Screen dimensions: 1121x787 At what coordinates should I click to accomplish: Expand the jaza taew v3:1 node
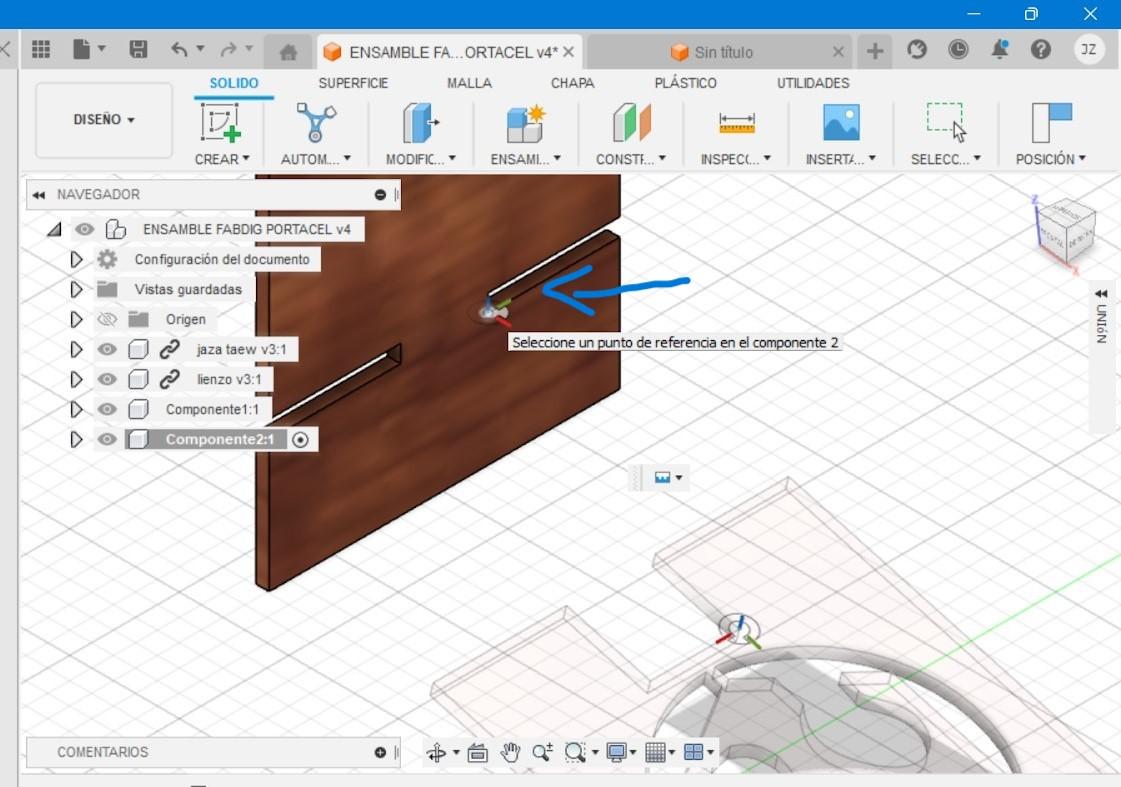click(x=76, y=350)
